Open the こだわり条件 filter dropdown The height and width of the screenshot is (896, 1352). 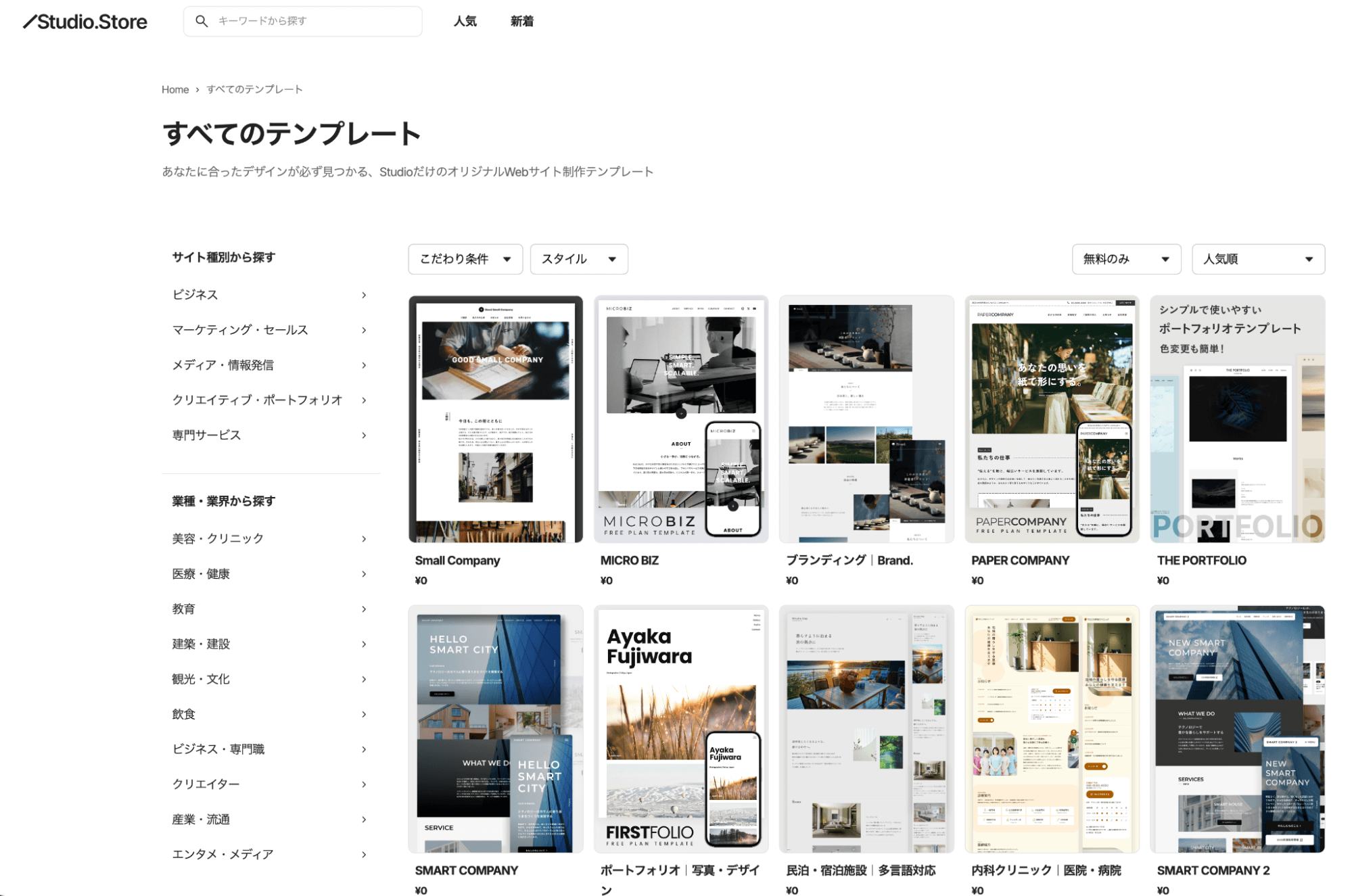tap(465, 258)
